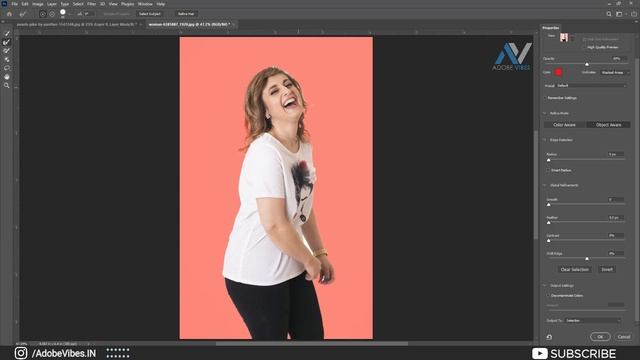Choose Add to selection mode
Viewport: 640px width, 360px height.
click(x=42, y=14)
